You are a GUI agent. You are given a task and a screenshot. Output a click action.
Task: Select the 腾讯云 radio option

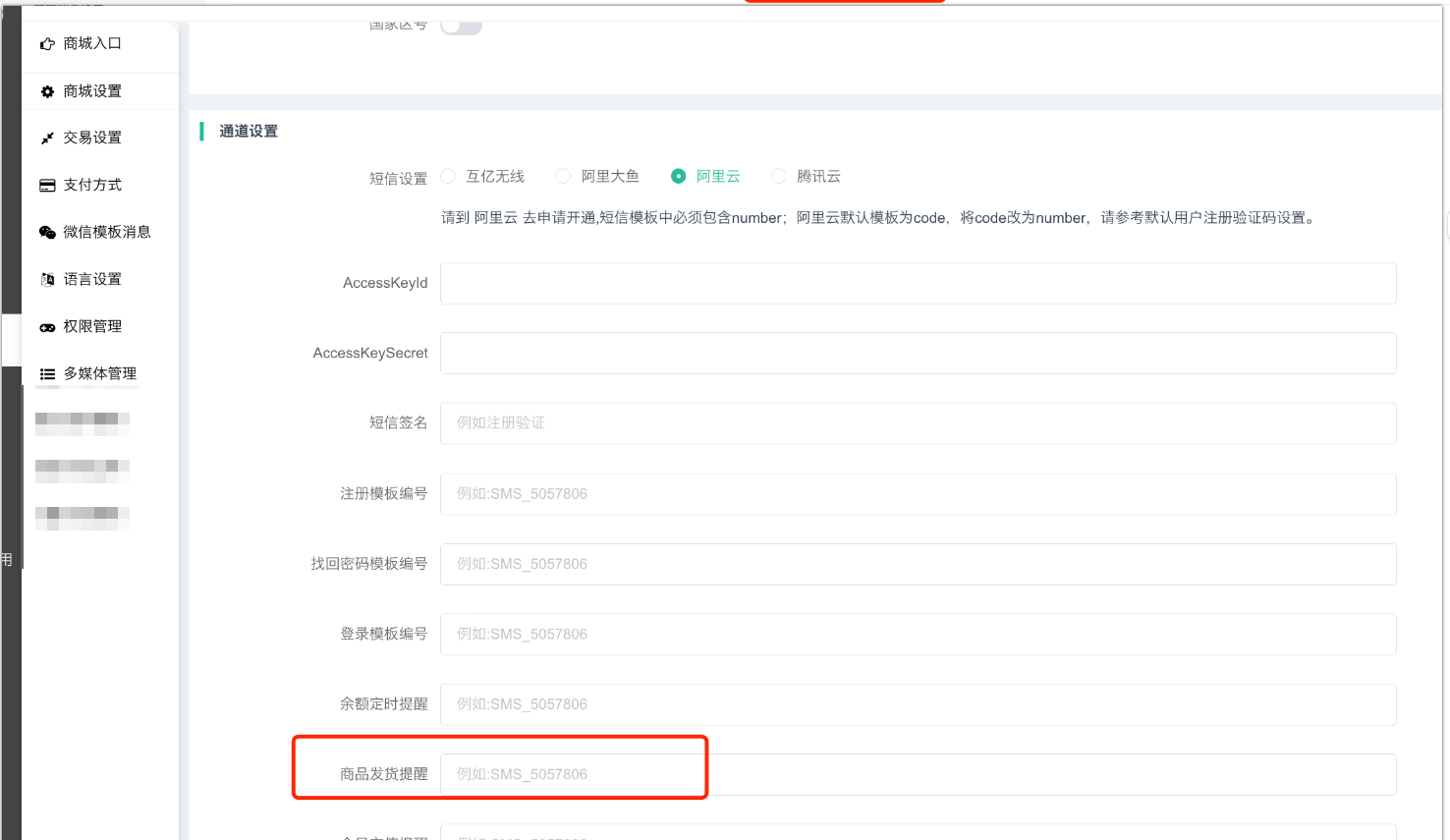click(x=779, y=177)
